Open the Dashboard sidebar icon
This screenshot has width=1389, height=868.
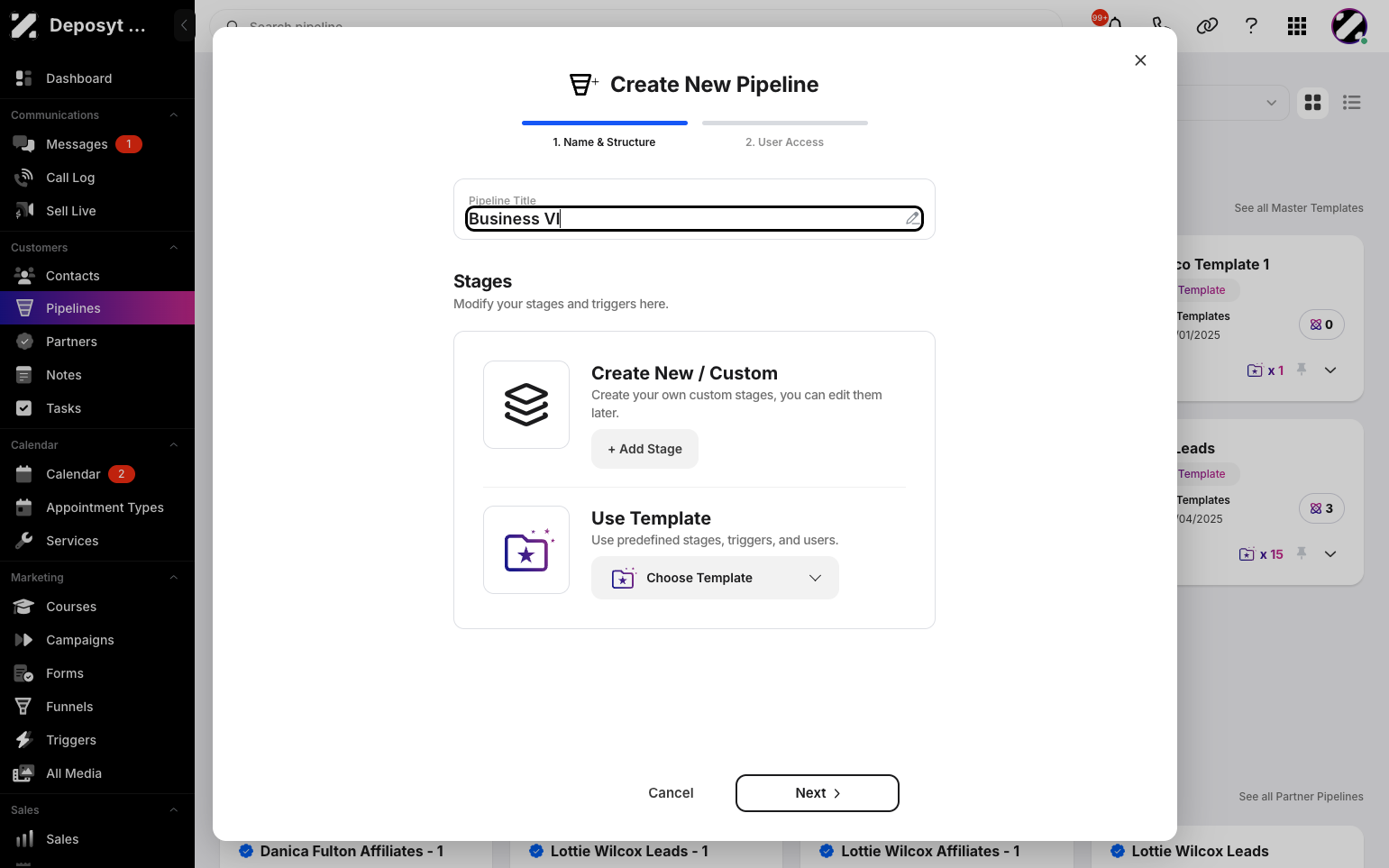24,78
